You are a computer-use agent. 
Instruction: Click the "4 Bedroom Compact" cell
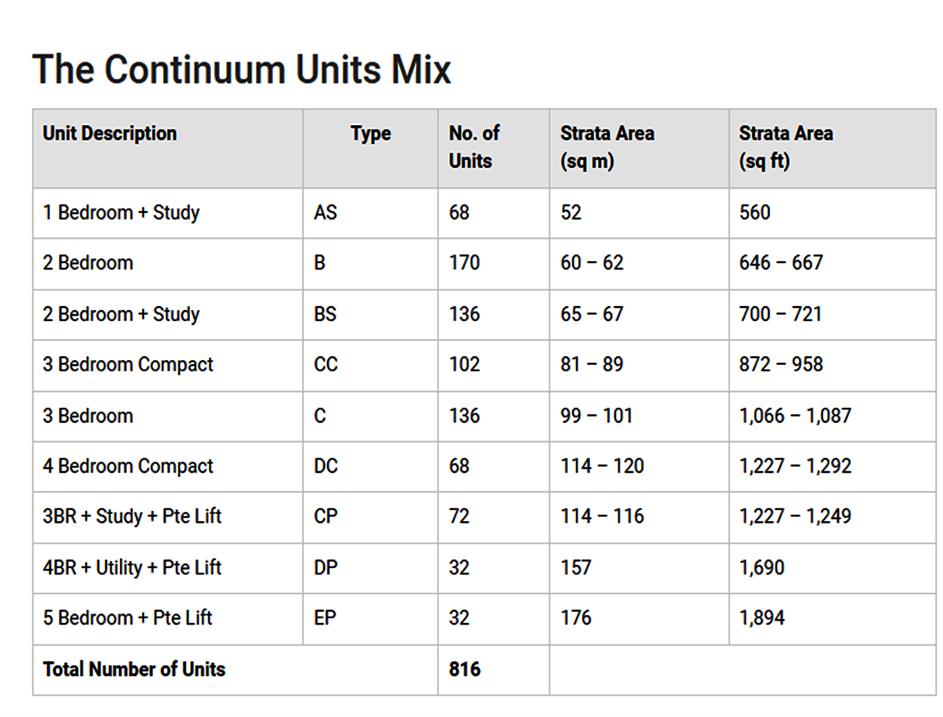click(128, 466)
